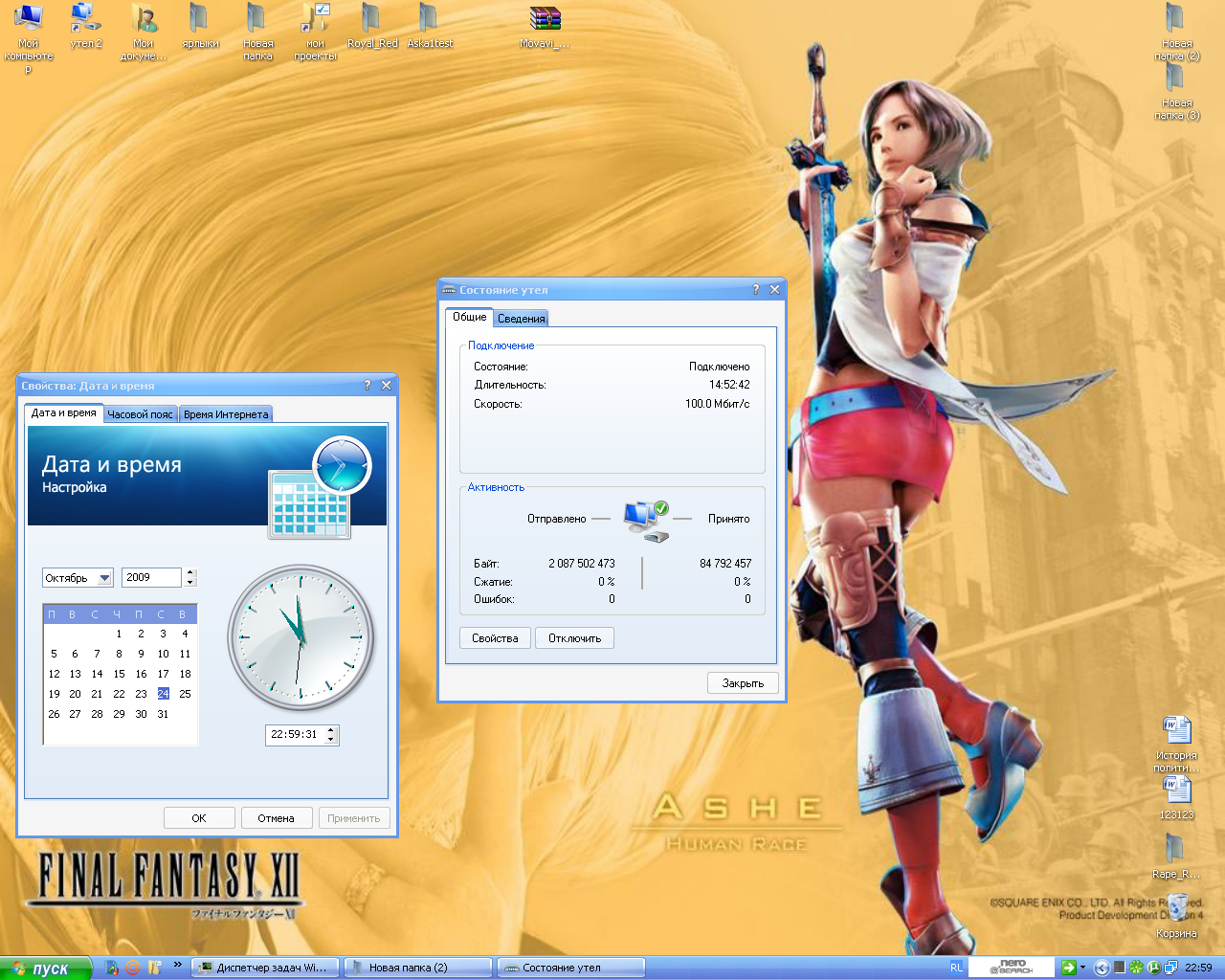This screenshot has width=1225, height=980.
Task: Click the RL language indicator
Action: click(956, 968)
